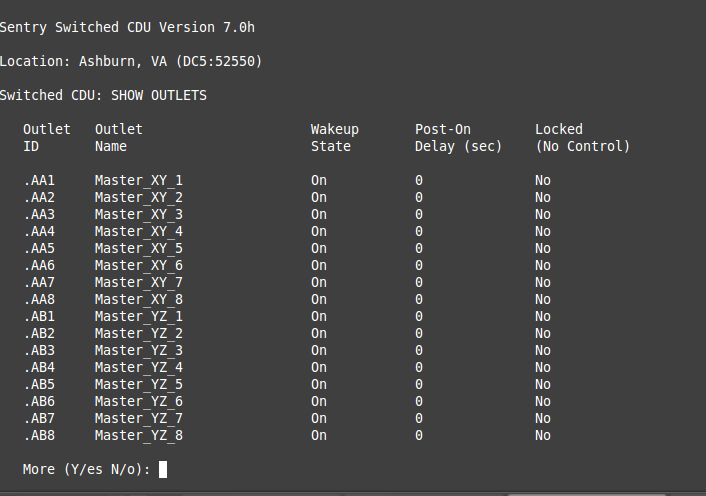The width and height of the screenshot is (706, 496).
Task: Click the .AA8 outlet ID
Action: (39, 299)
